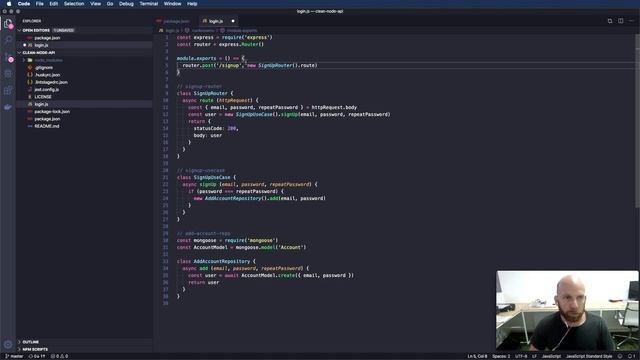
Task: Open the notifications bell in the status bar
Action: click(x=631, y=356)
